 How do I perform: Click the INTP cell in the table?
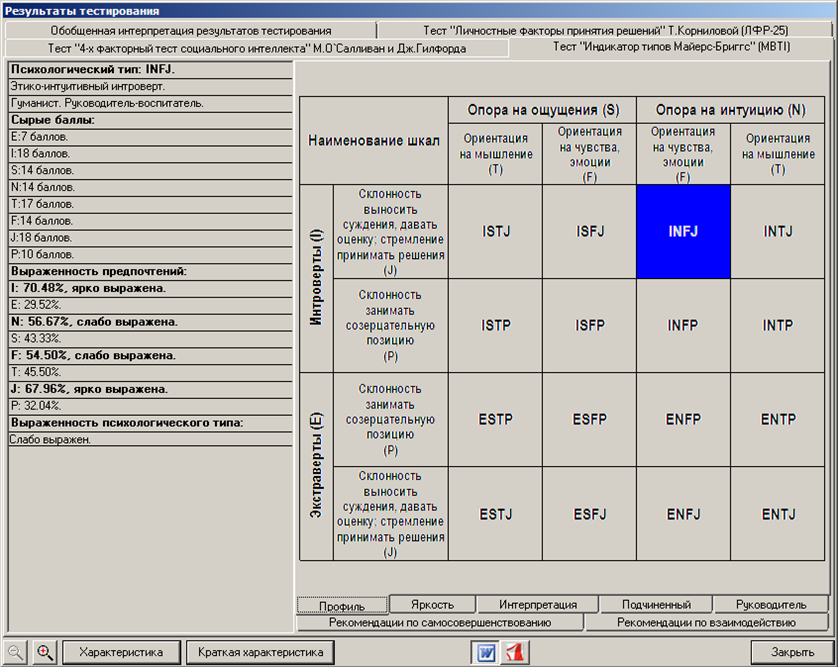[778, 325]
